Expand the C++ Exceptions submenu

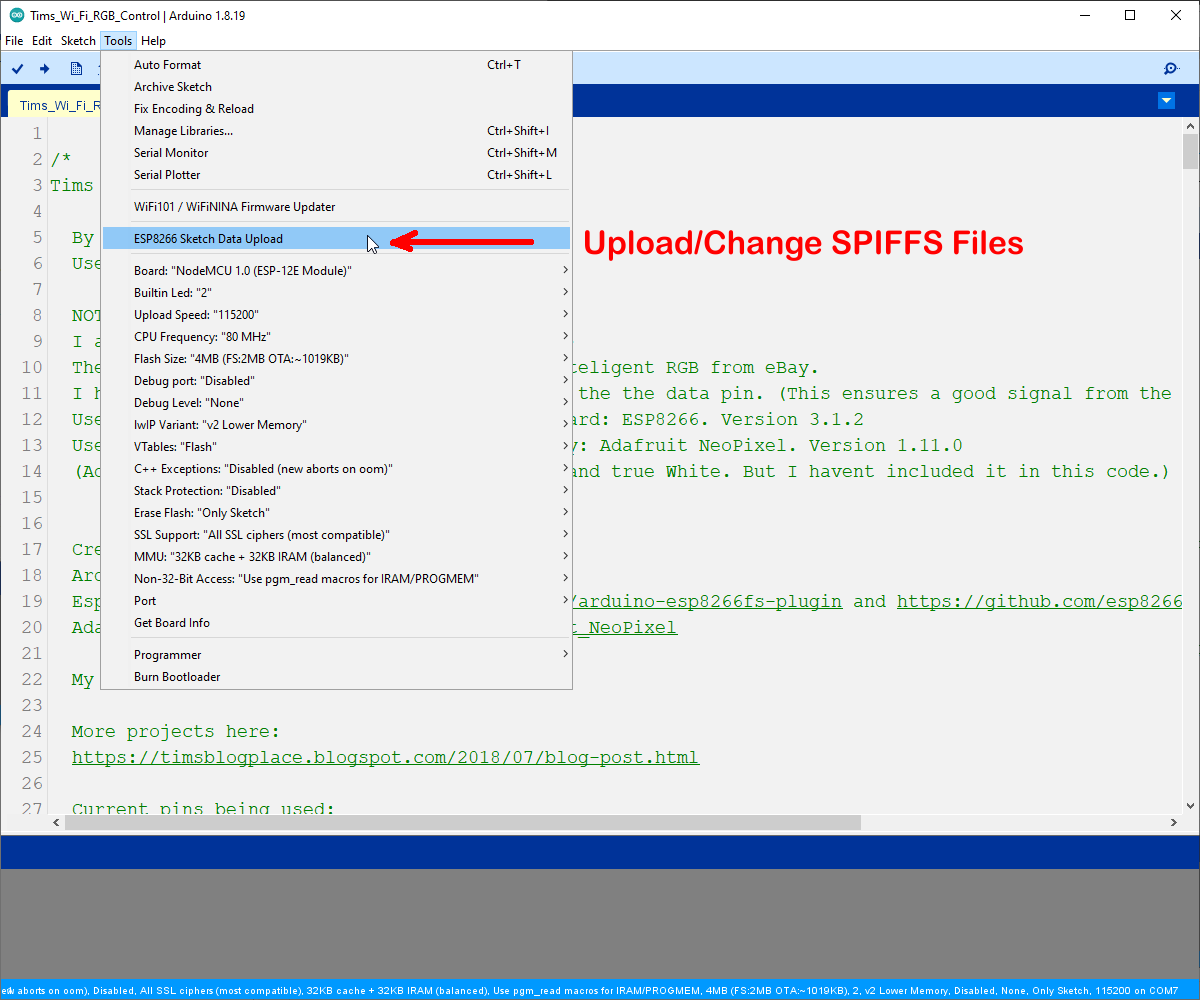(336, 469)
